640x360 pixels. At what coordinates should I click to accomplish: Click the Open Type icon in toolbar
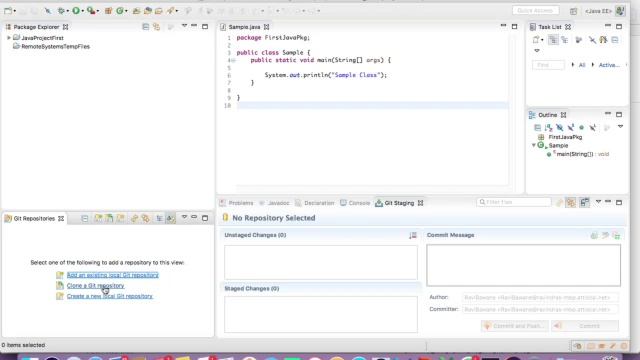click(x=136, y=11)
